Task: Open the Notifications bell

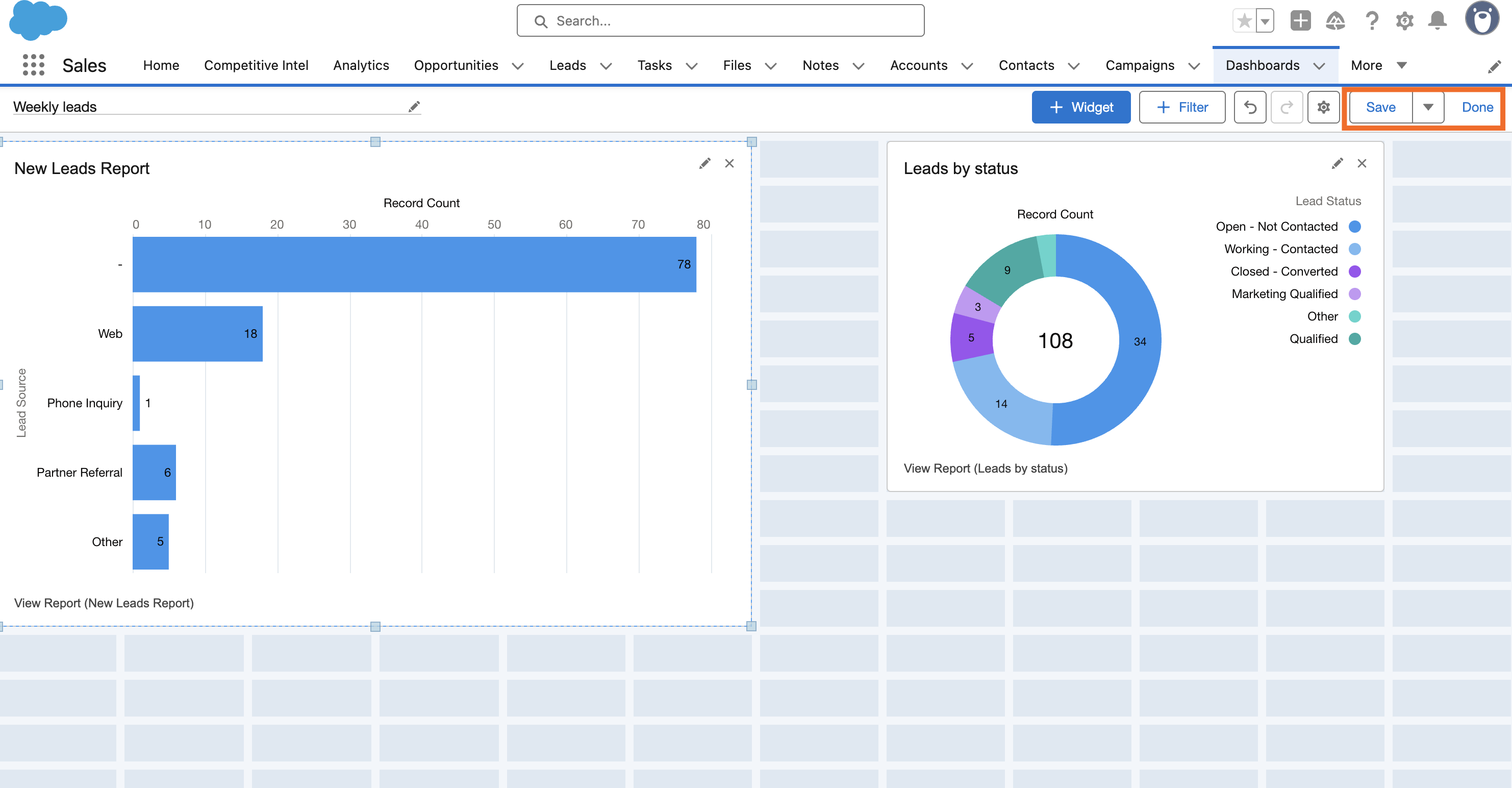Action: tap(1438, 21)
